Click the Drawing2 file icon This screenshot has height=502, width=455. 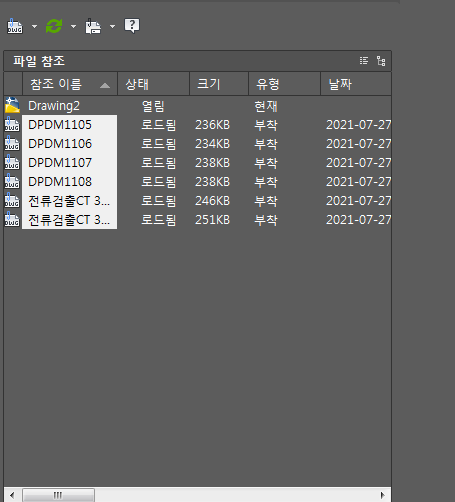tap(12, 105)
